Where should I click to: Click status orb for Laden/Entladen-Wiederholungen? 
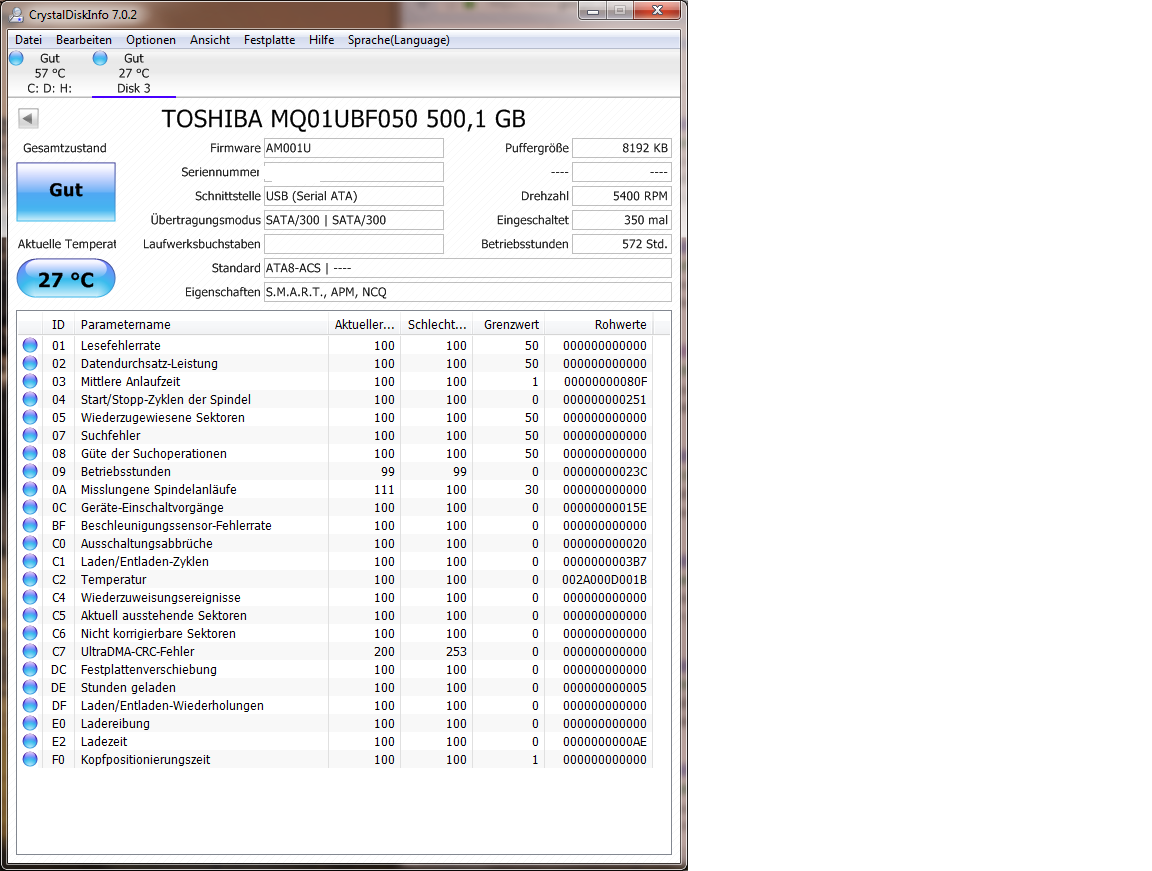pos(30,705)
